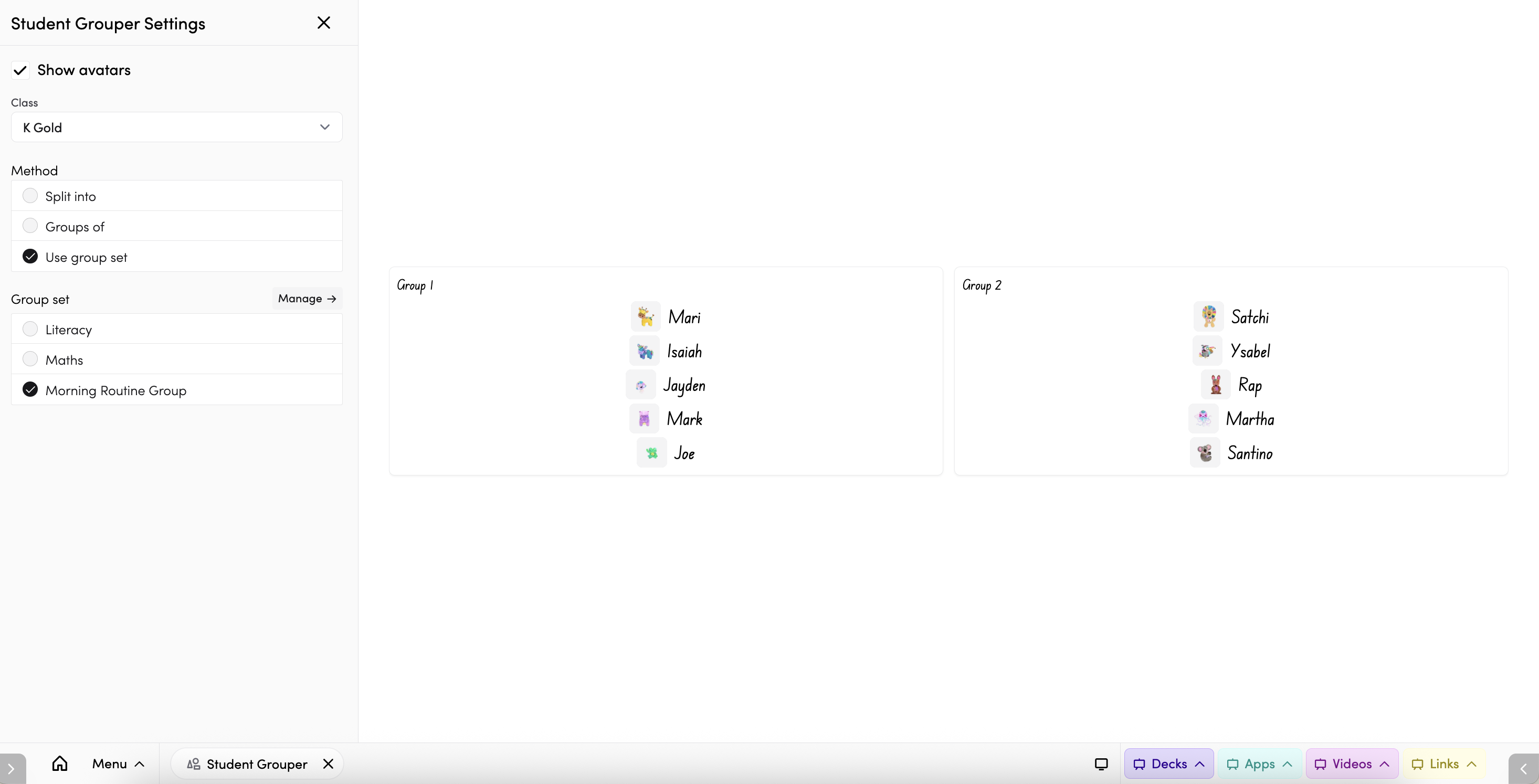
Task: Click the screen display icon near Decks
Action: (x=1101, y=764)
